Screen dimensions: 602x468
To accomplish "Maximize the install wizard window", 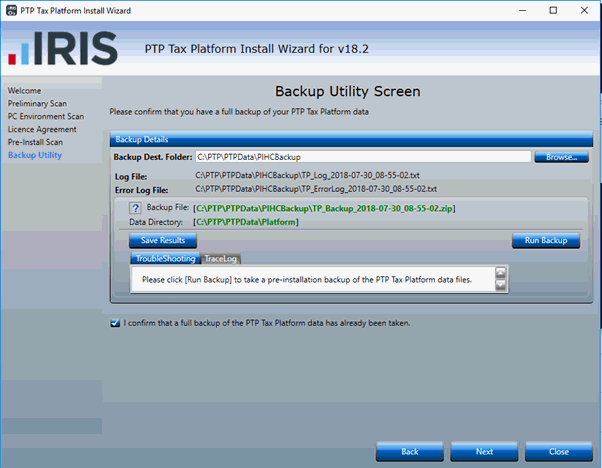I will pos(553,10).
